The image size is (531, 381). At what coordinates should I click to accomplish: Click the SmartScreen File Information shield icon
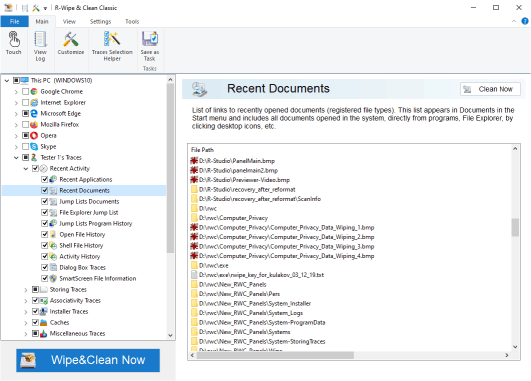click(x=53, y=278)
